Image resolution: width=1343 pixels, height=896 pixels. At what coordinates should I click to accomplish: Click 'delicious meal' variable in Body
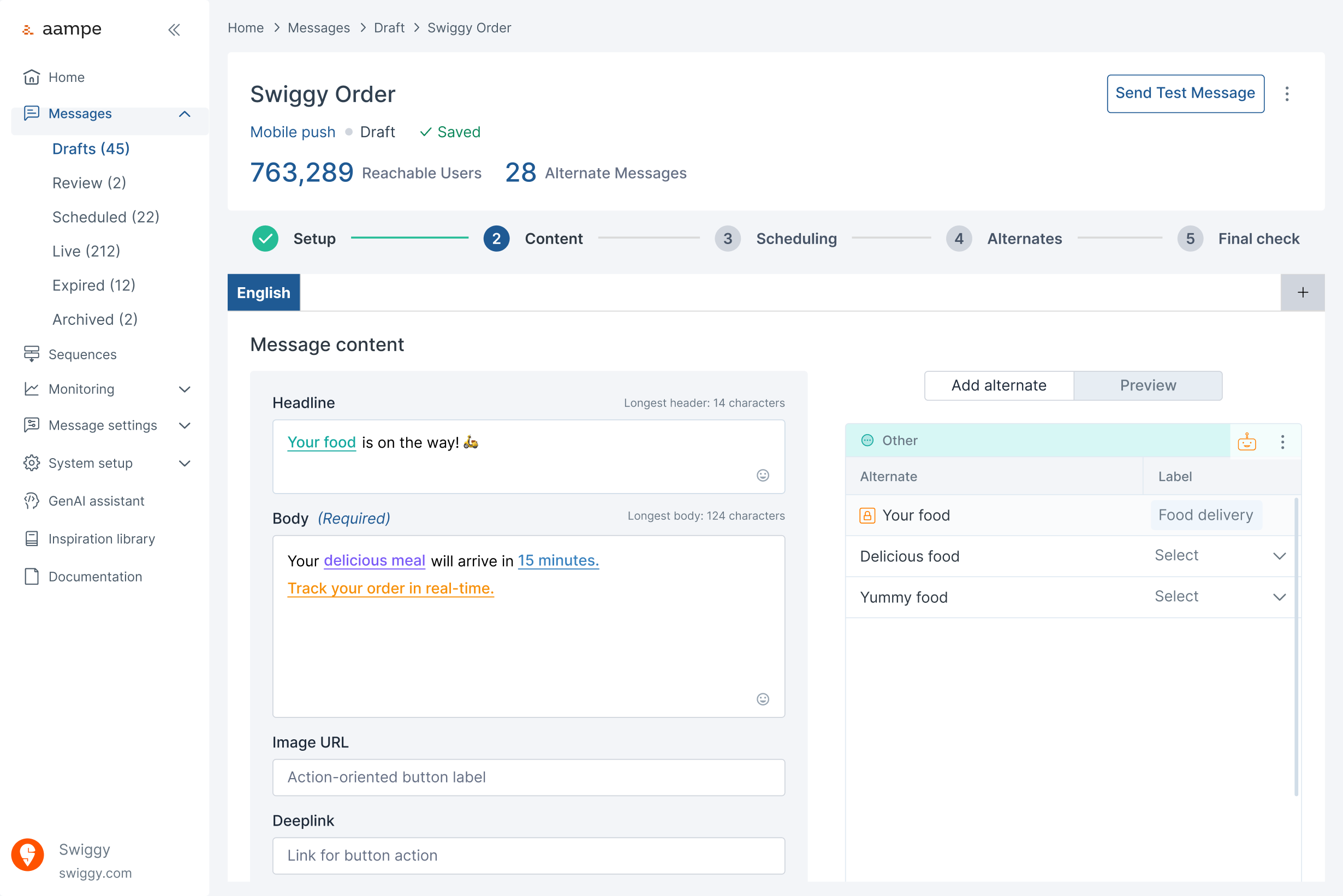(375, 561)
